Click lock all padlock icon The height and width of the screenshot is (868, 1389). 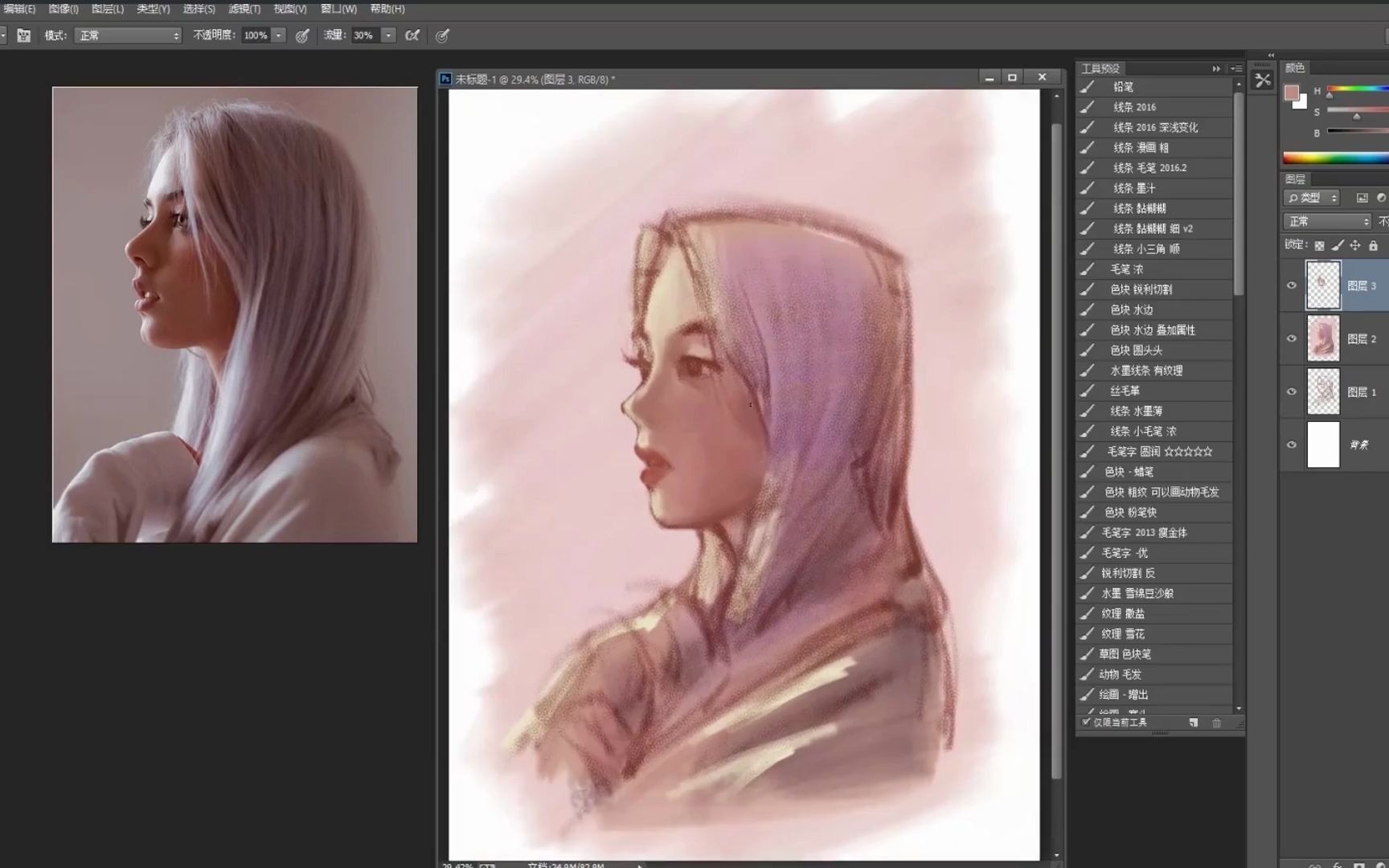coord(1373,245)
